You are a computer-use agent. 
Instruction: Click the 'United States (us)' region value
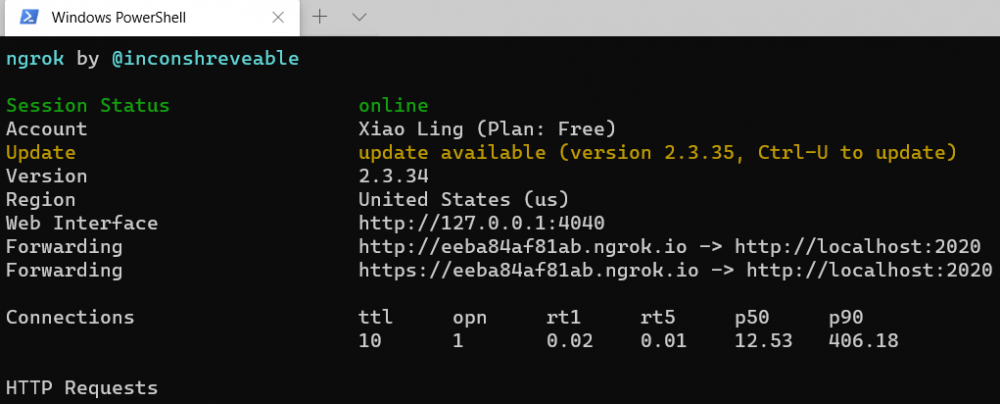[464, 200]
